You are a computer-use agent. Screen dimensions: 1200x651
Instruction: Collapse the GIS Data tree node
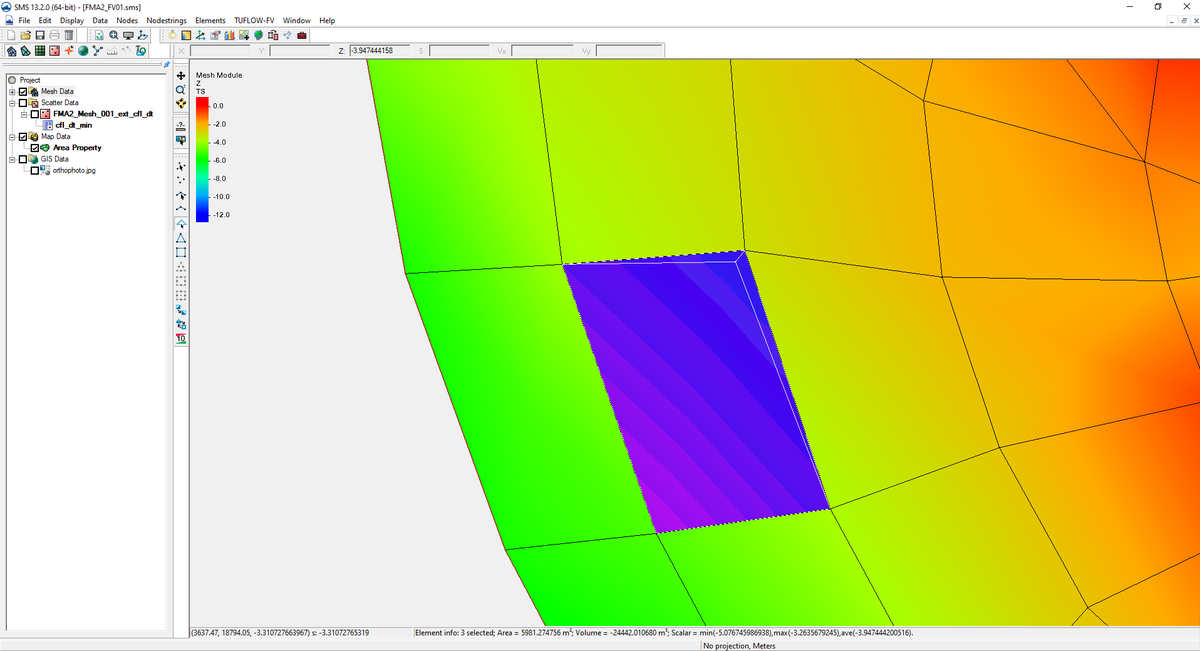12,159
